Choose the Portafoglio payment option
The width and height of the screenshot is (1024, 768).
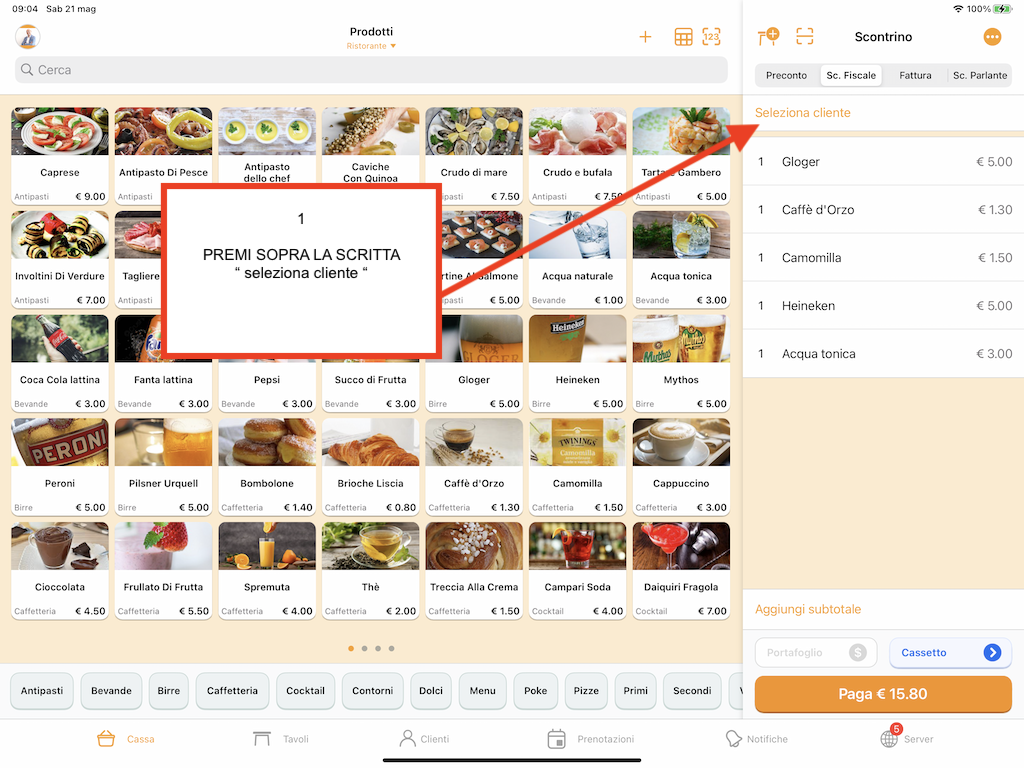point(816,652)
